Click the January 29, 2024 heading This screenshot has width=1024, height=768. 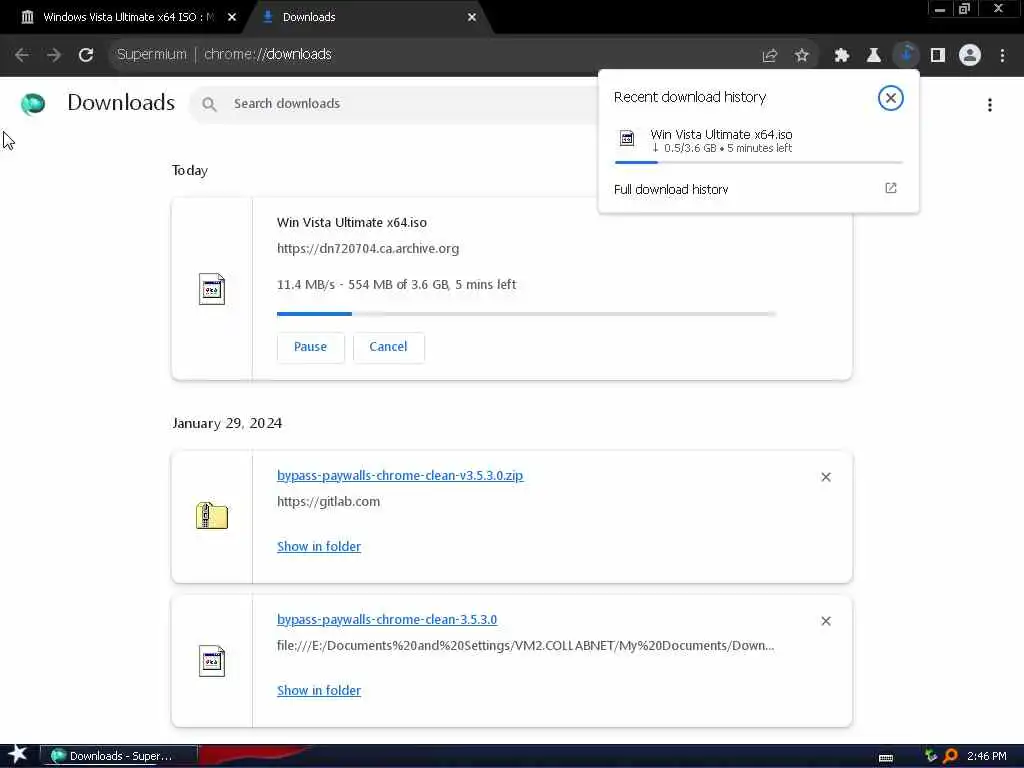(227, 423)
